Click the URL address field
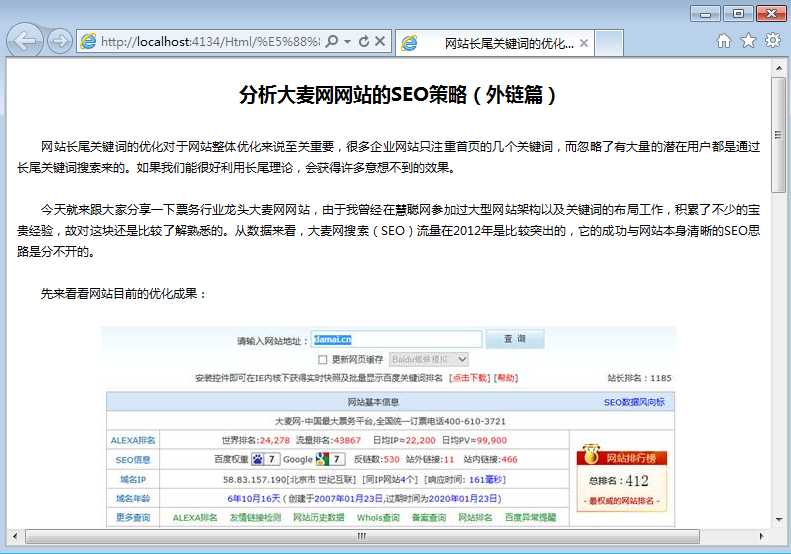The image size is (791, 554). pos(210,41)
